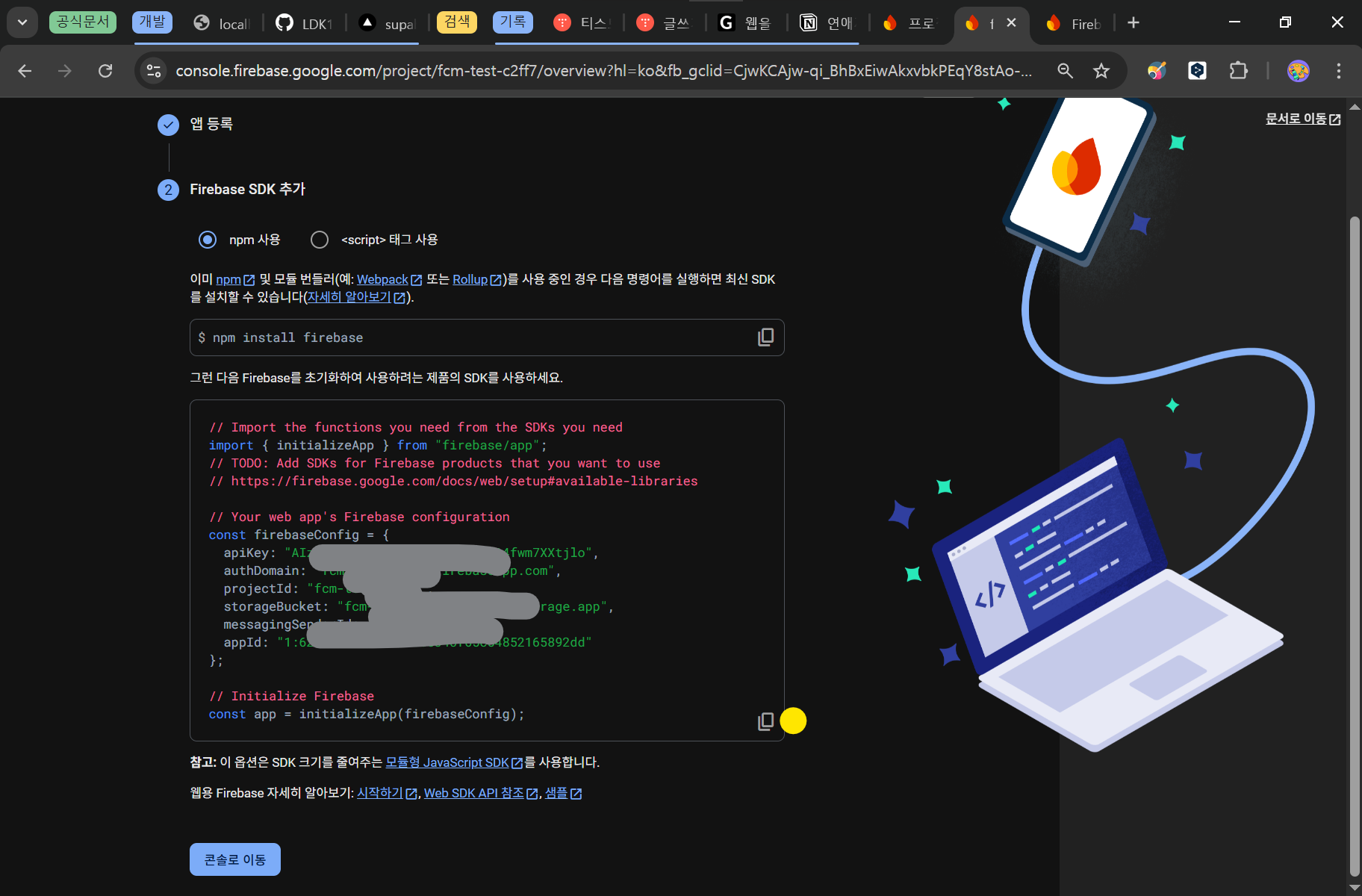This screenshot has height=896, width=1362.
Task: Close the active Firebase tab
Action: point(1011,23)
